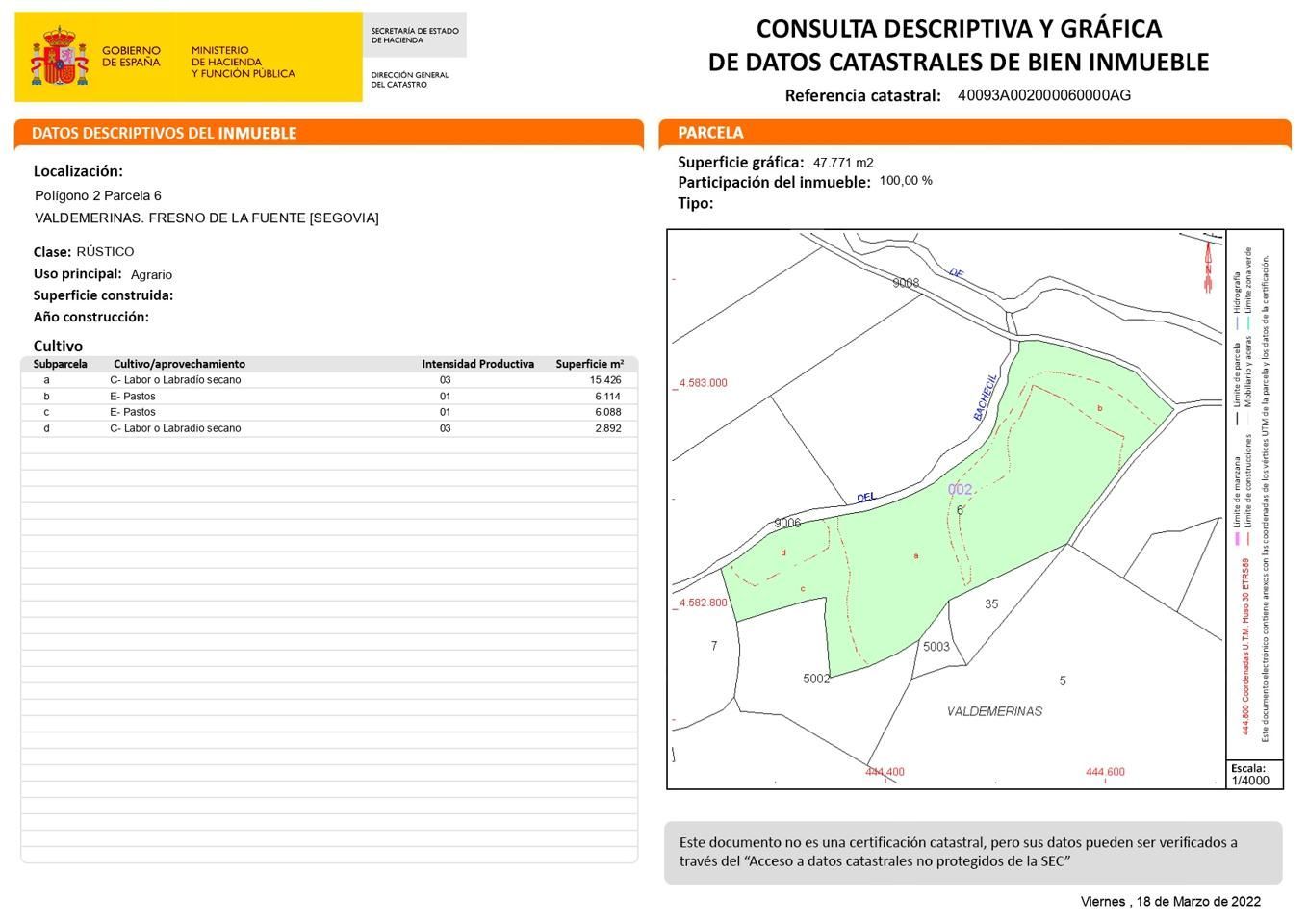Click the red north arrow on the map
1308x924 pixels.
coord(1207,265)
